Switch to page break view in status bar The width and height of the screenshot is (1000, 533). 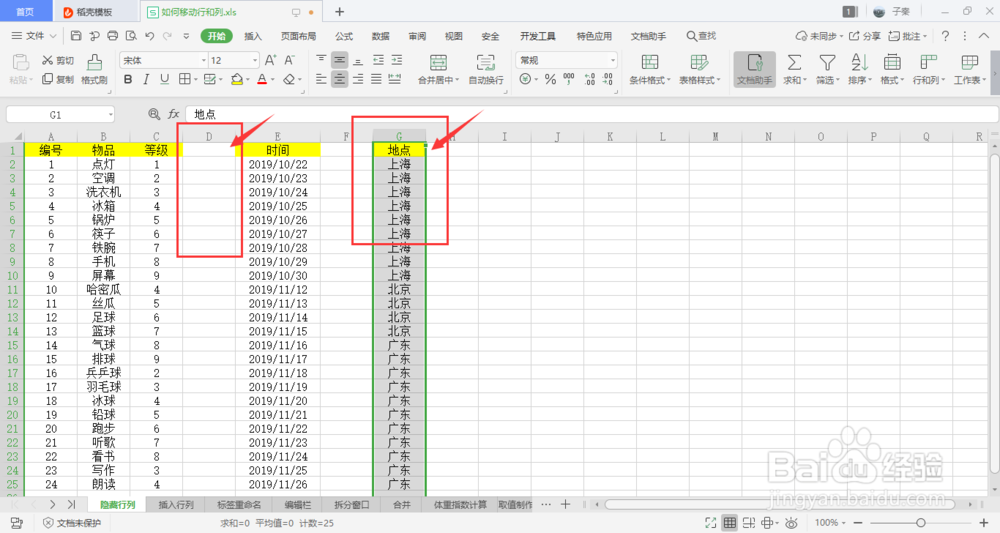[749, 523]
